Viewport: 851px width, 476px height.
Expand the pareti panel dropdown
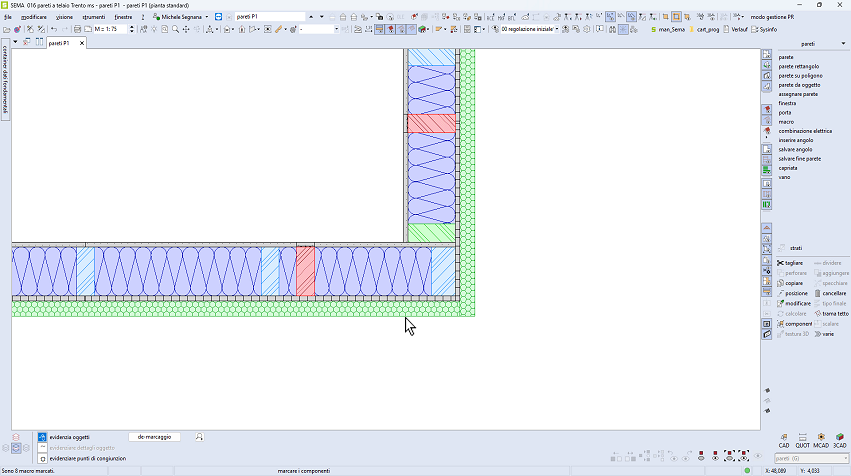point(808,44)
